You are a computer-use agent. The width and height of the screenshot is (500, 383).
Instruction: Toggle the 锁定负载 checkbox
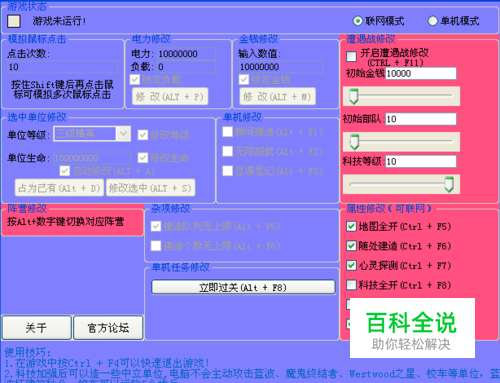135,80
